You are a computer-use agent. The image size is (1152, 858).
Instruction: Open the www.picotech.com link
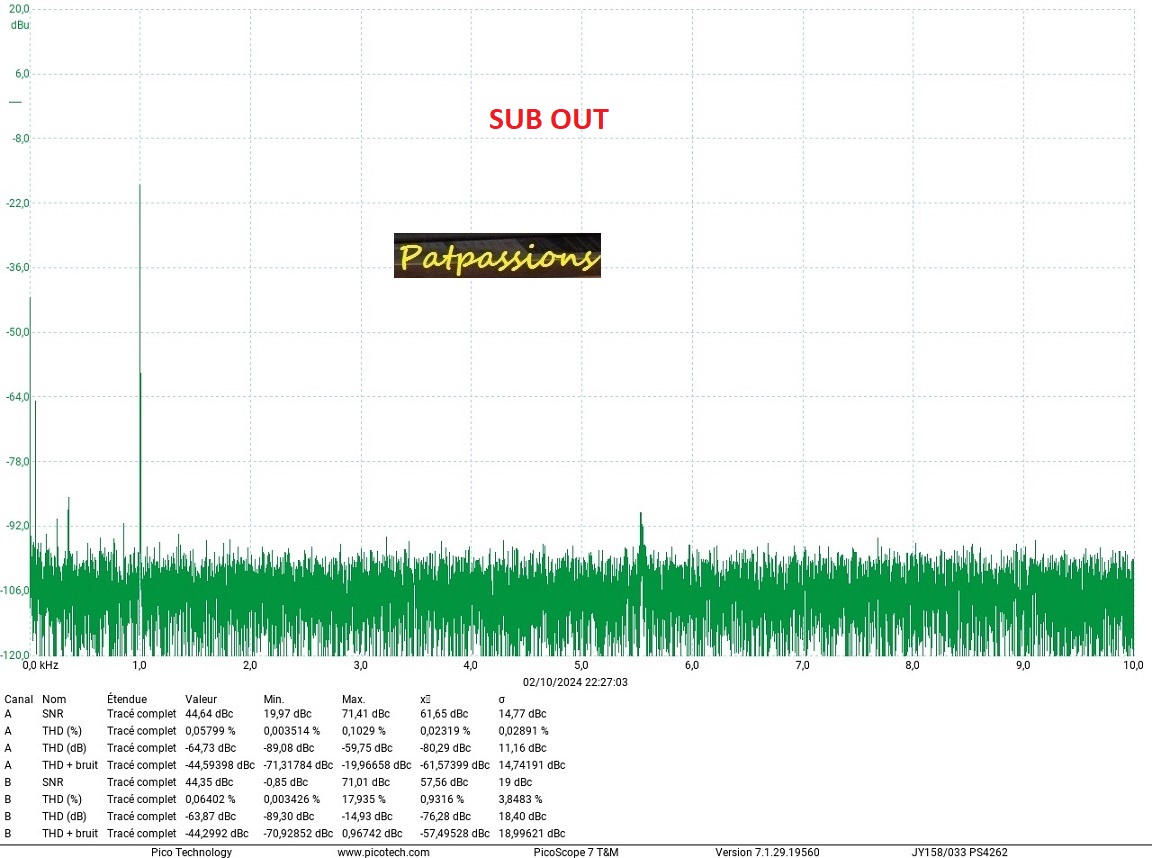[x=383, y=852]
